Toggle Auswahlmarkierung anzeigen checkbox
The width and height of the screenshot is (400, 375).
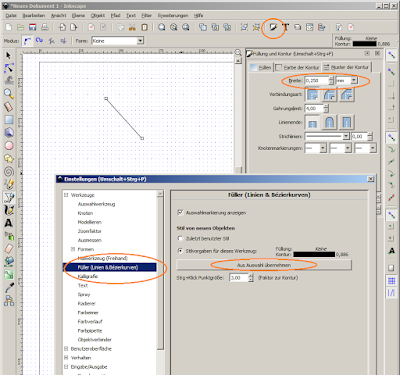[180, 212]
